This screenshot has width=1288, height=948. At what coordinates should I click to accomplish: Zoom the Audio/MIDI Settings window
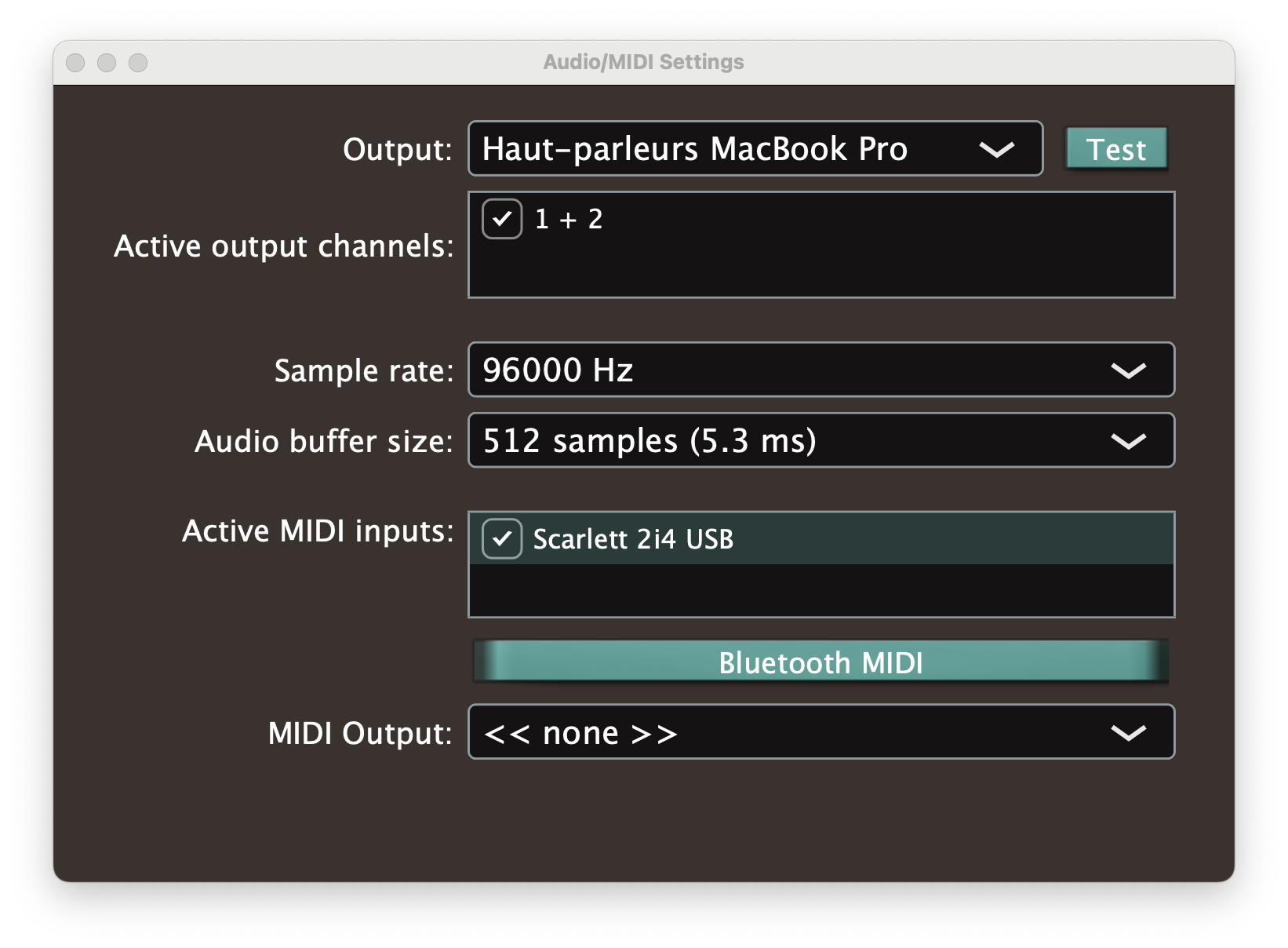pyautogui.click(x=138, y=63)
